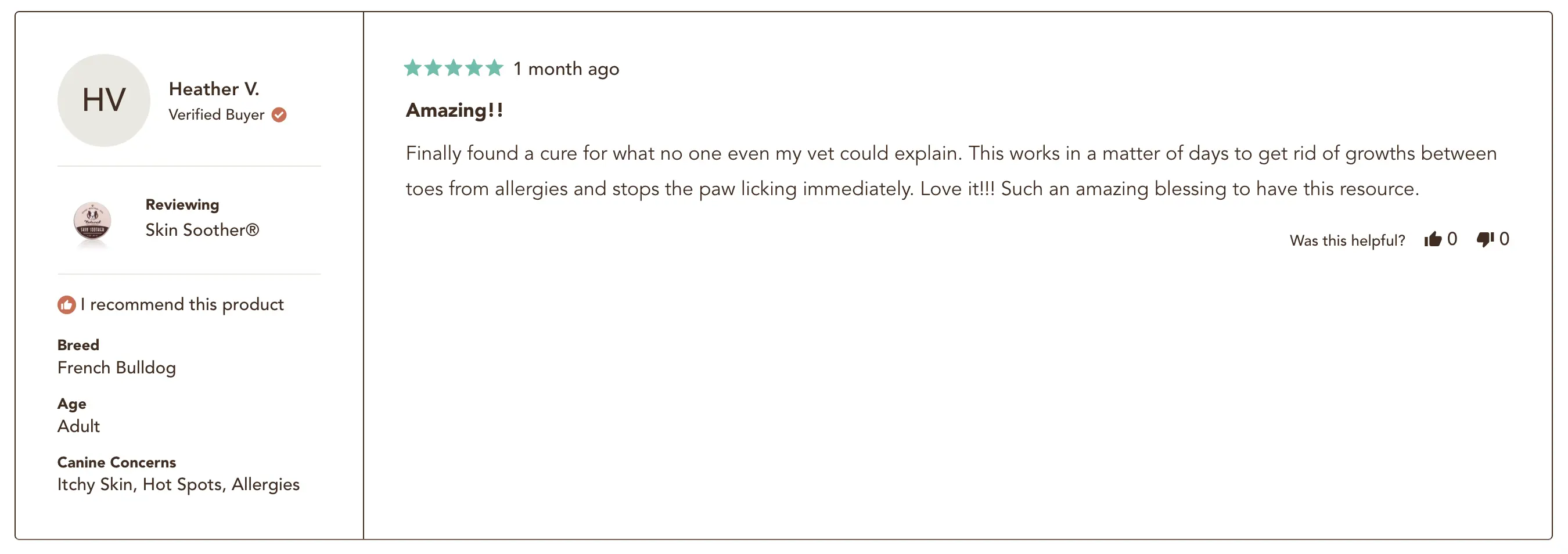Screen dimensions: 1568x554
Task: Open the Skin Soother product thumbnail
Action: (92, 223)
